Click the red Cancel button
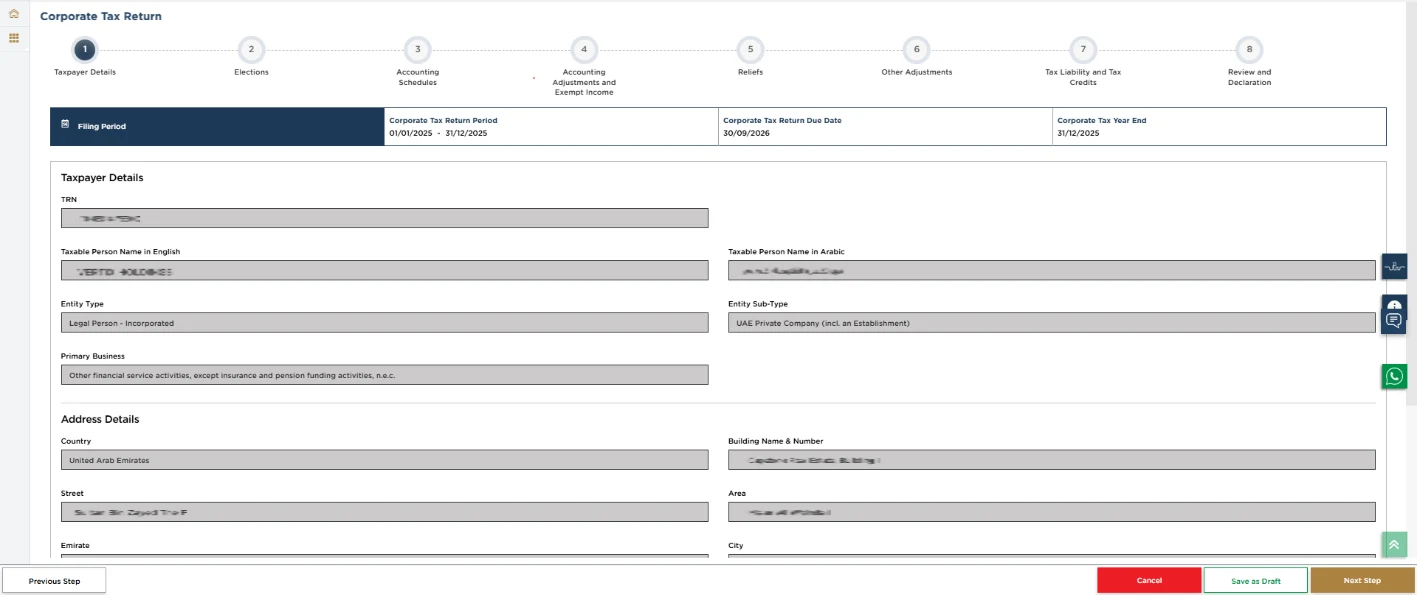Viewport: 1417px width, 595px height. (x=1149, y=581)
